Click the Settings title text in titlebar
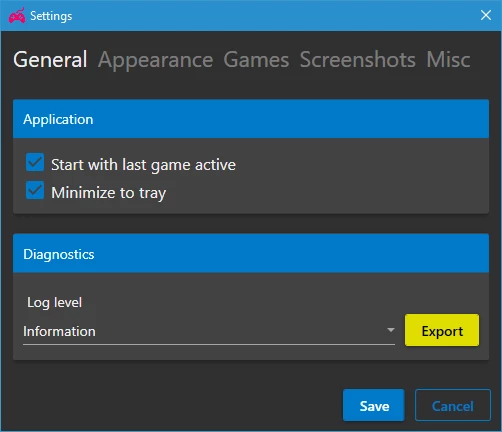The width and height of the screenshot is (502, 432). pos(51,16)
